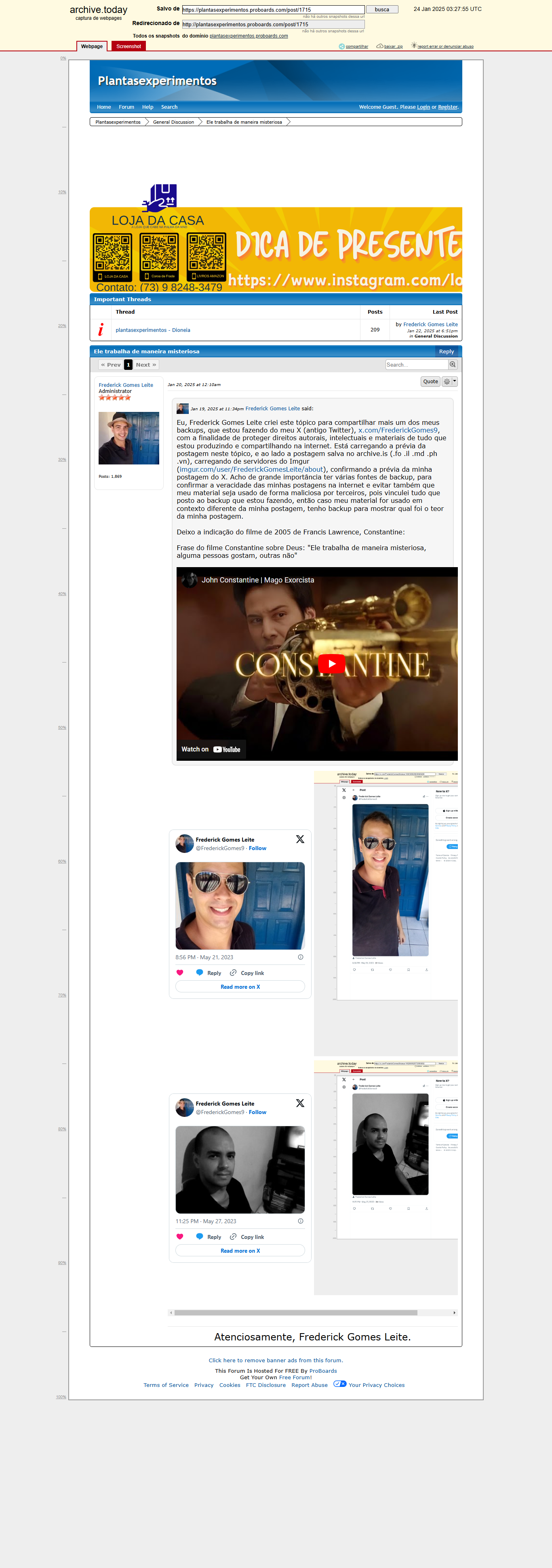The image size is (552, 1568).
Task: Click the report error lightbulb icon
Action: click(x=414, y=46)
